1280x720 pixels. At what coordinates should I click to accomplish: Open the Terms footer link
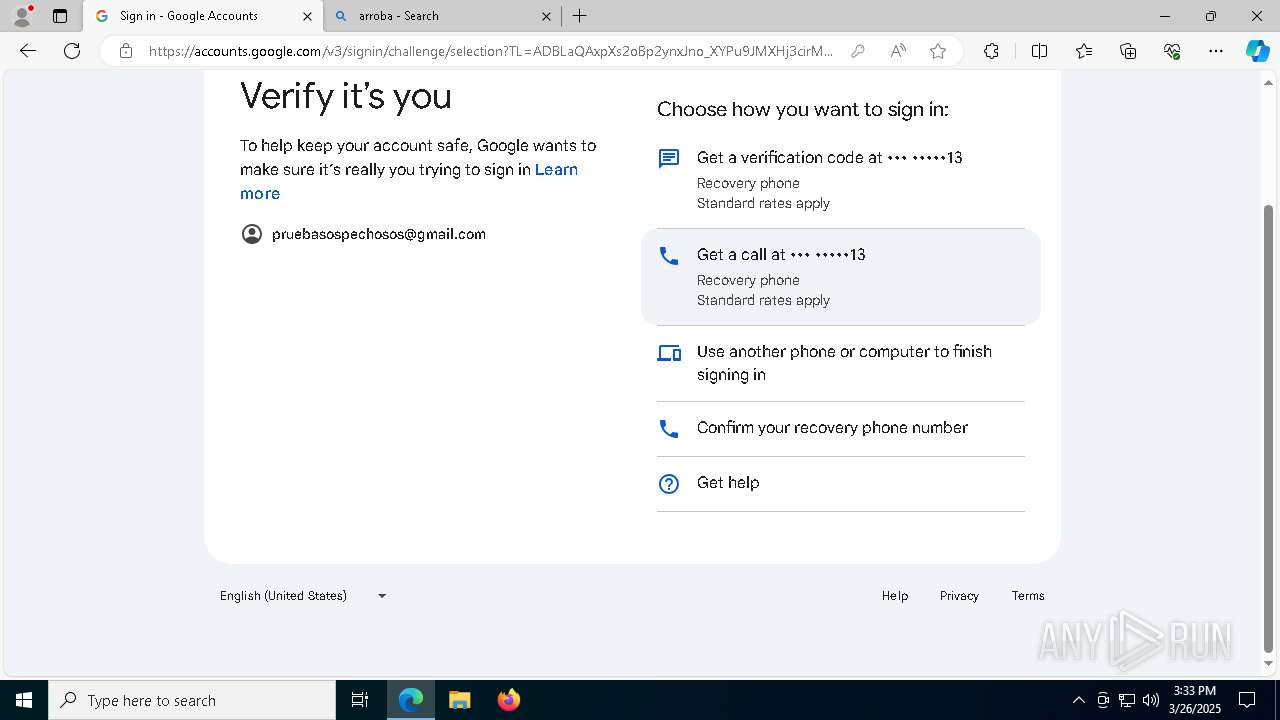tap(1028, 596)
